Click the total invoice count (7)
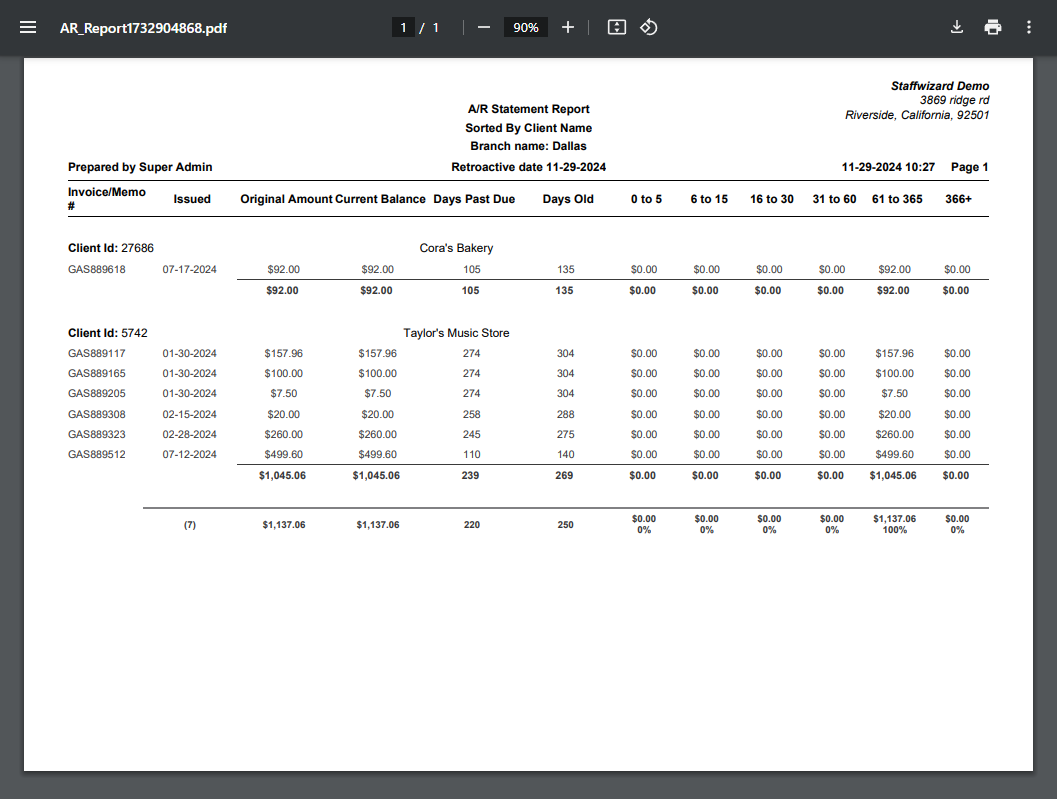This screenshot has width=1057, height=799. coord(190,525)
